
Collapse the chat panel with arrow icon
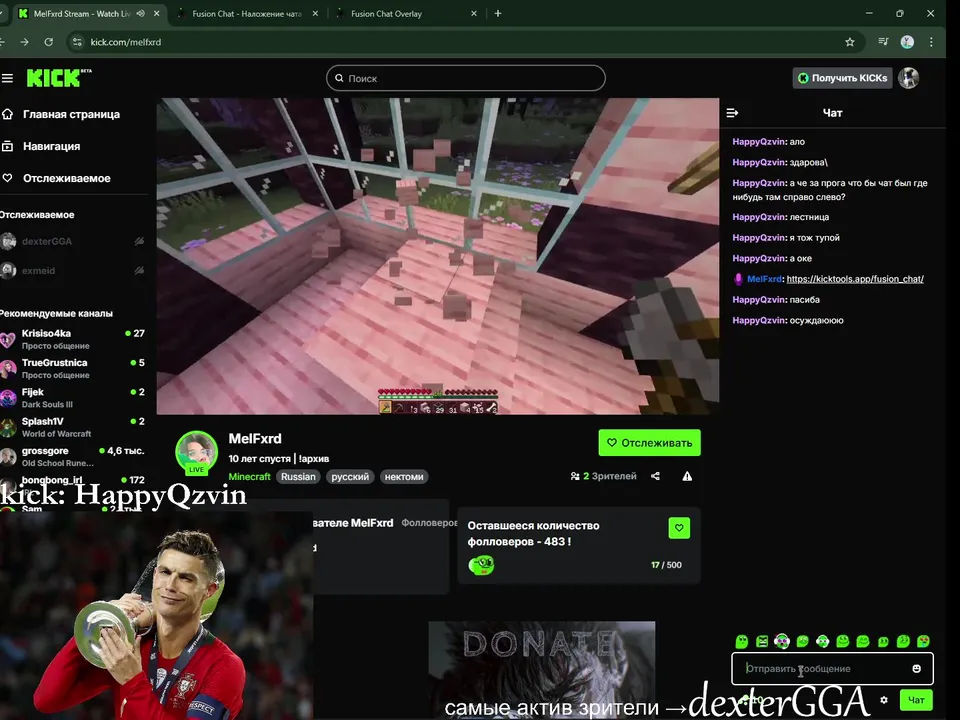click(x=732, y=113)
